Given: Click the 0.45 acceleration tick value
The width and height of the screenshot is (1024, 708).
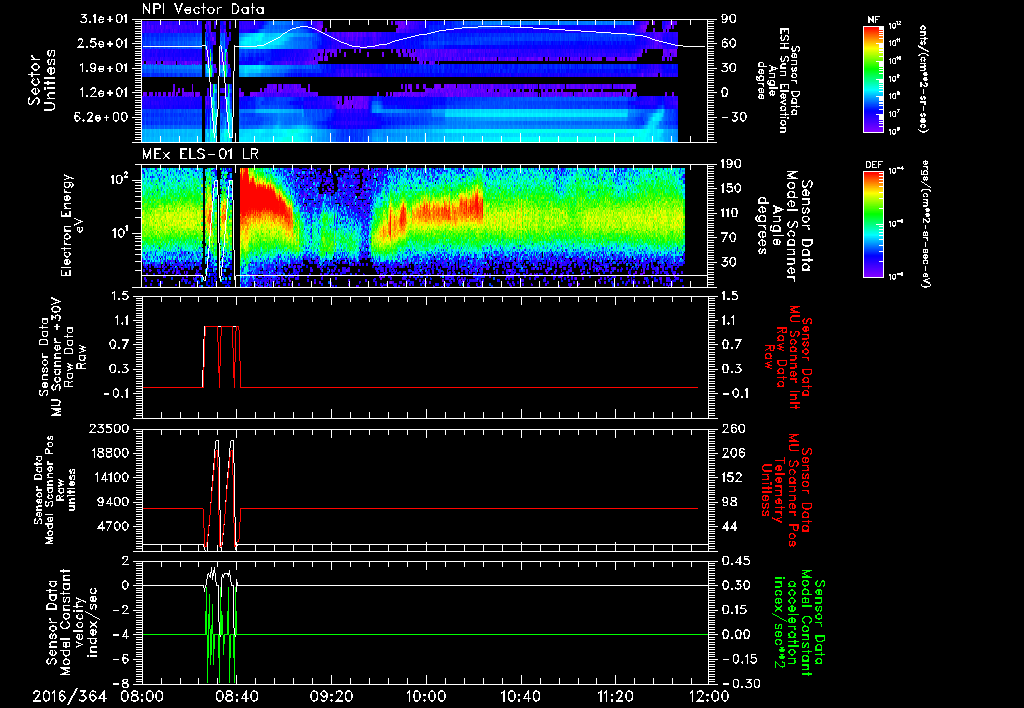Looking at the screenshot, I should [x=735, y=561].
